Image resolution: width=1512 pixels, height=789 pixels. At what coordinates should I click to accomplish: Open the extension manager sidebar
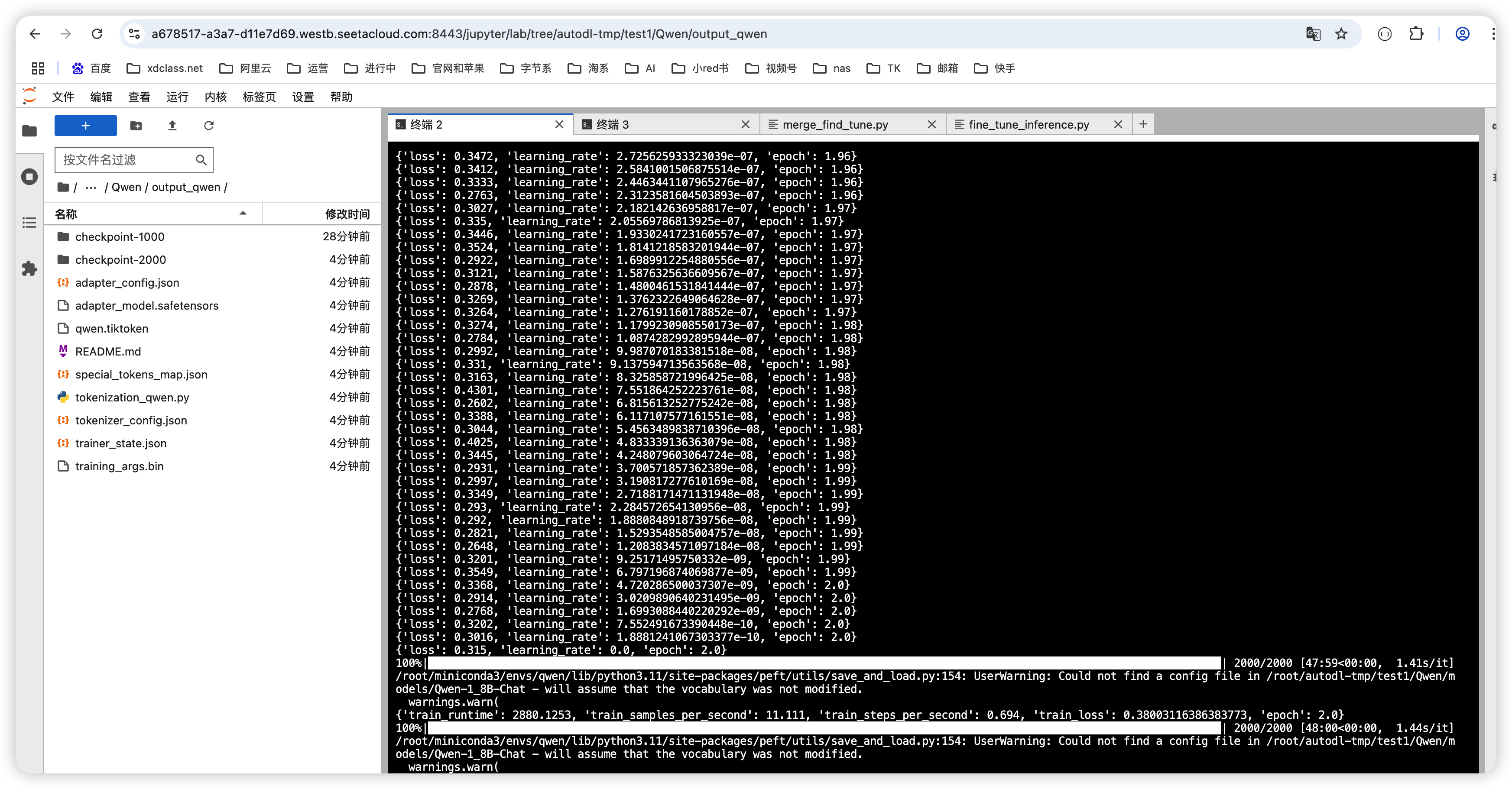(29, 268)
